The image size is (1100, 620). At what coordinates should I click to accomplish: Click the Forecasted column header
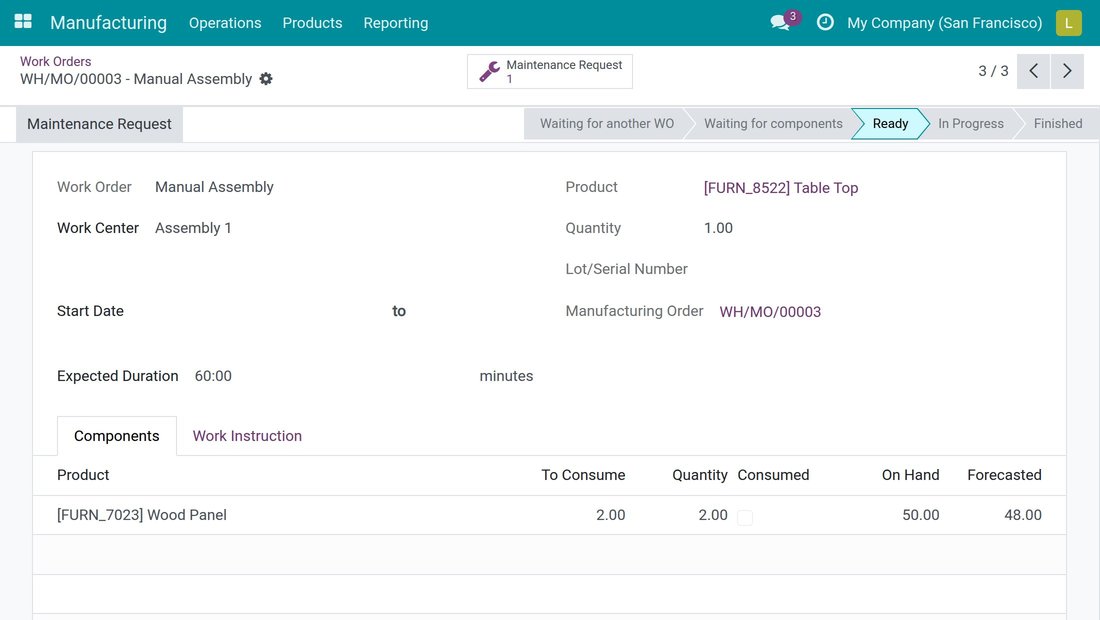click(x=1005, y=475)
